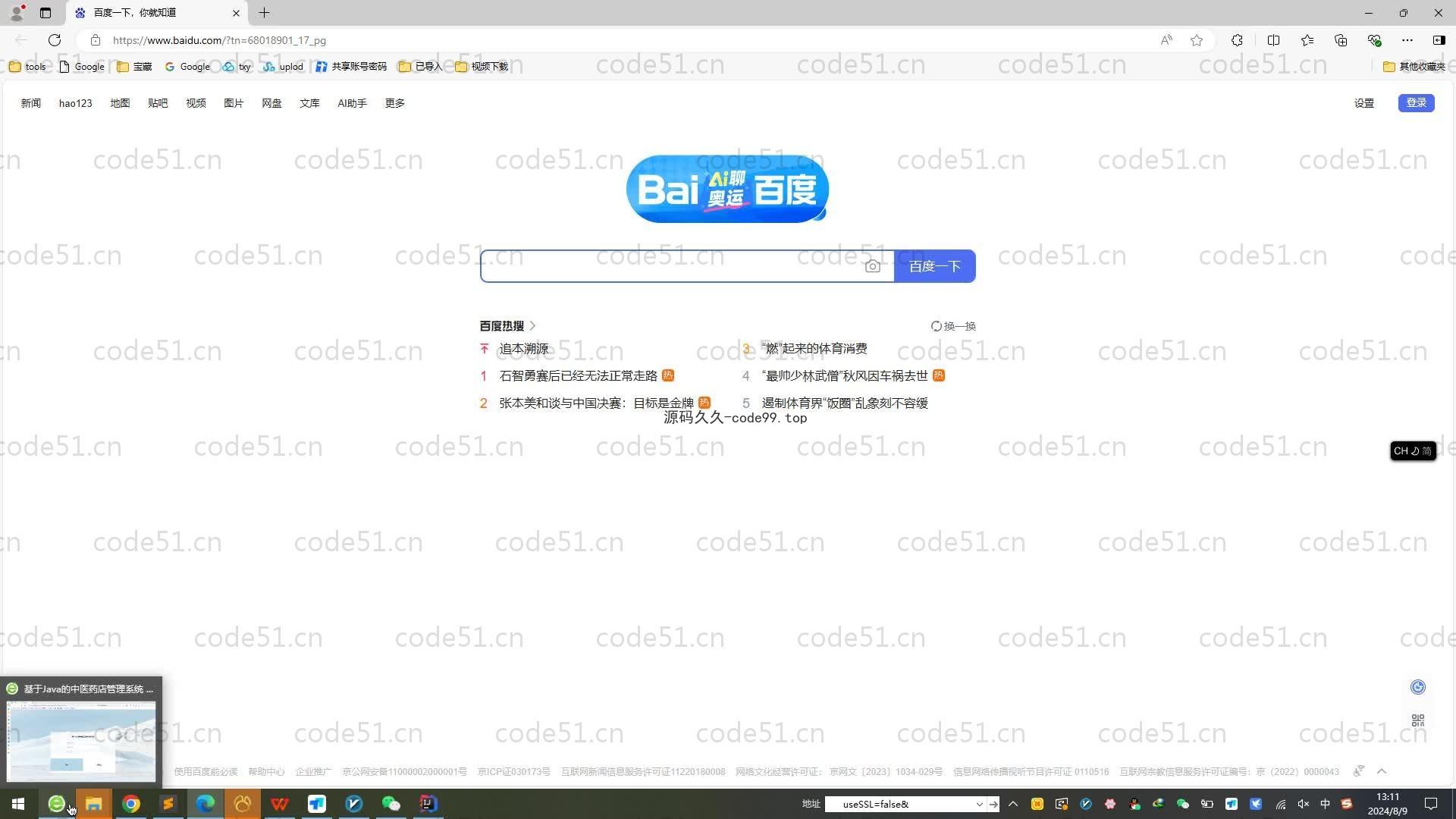
Task: Click the muted volume icon in tray
Action: click(1304, 804)
